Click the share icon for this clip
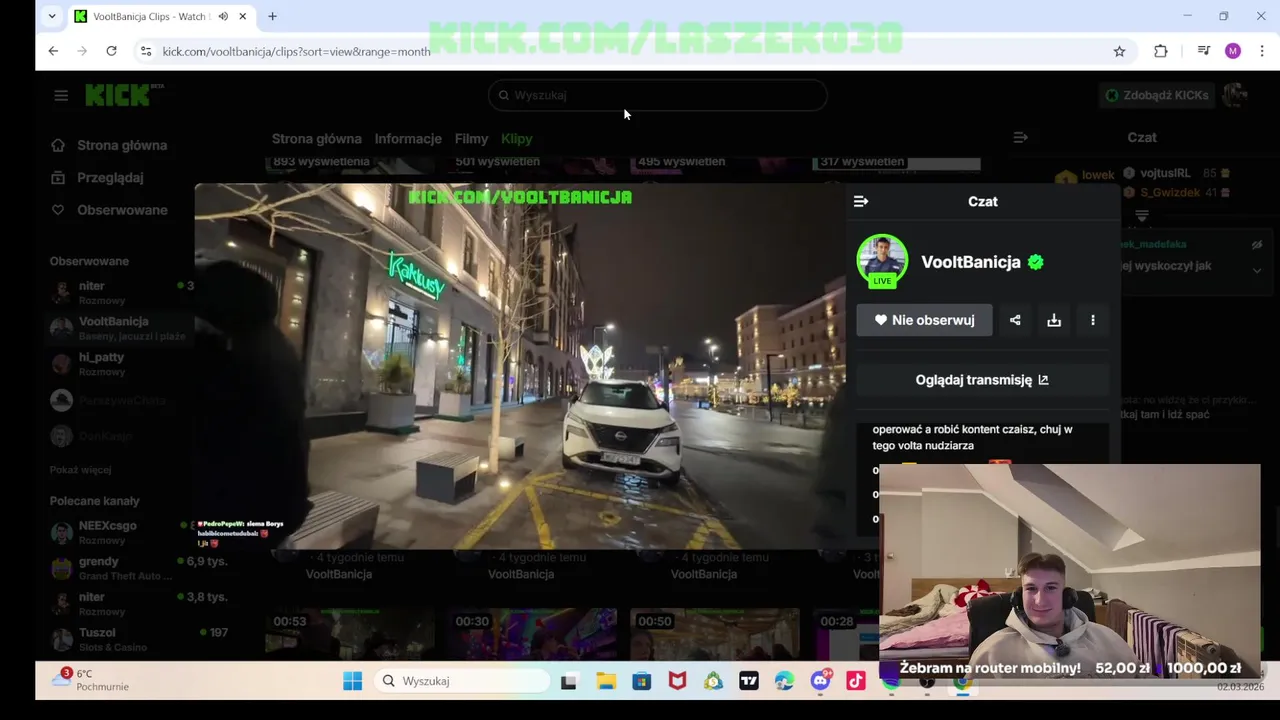Viewport: 1280px width, 720px height. 1015,320
